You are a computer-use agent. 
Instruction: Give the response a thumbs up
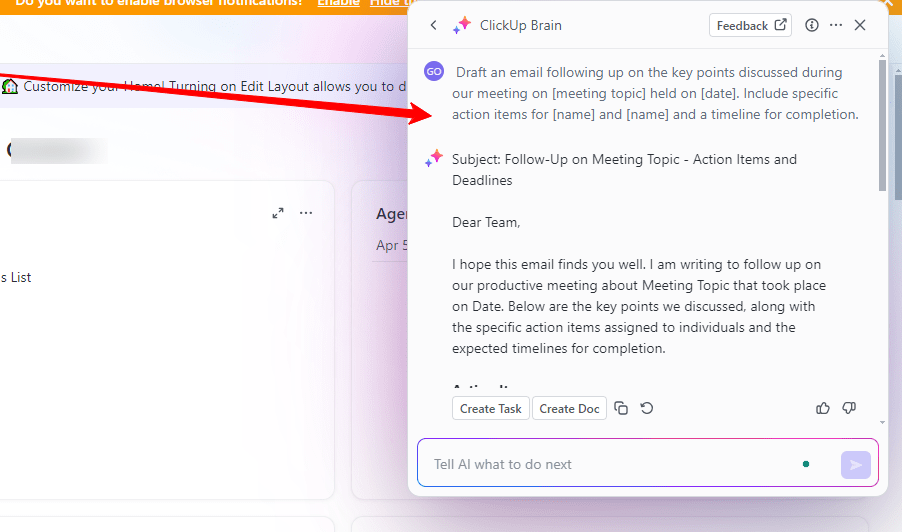pos(823,408)
